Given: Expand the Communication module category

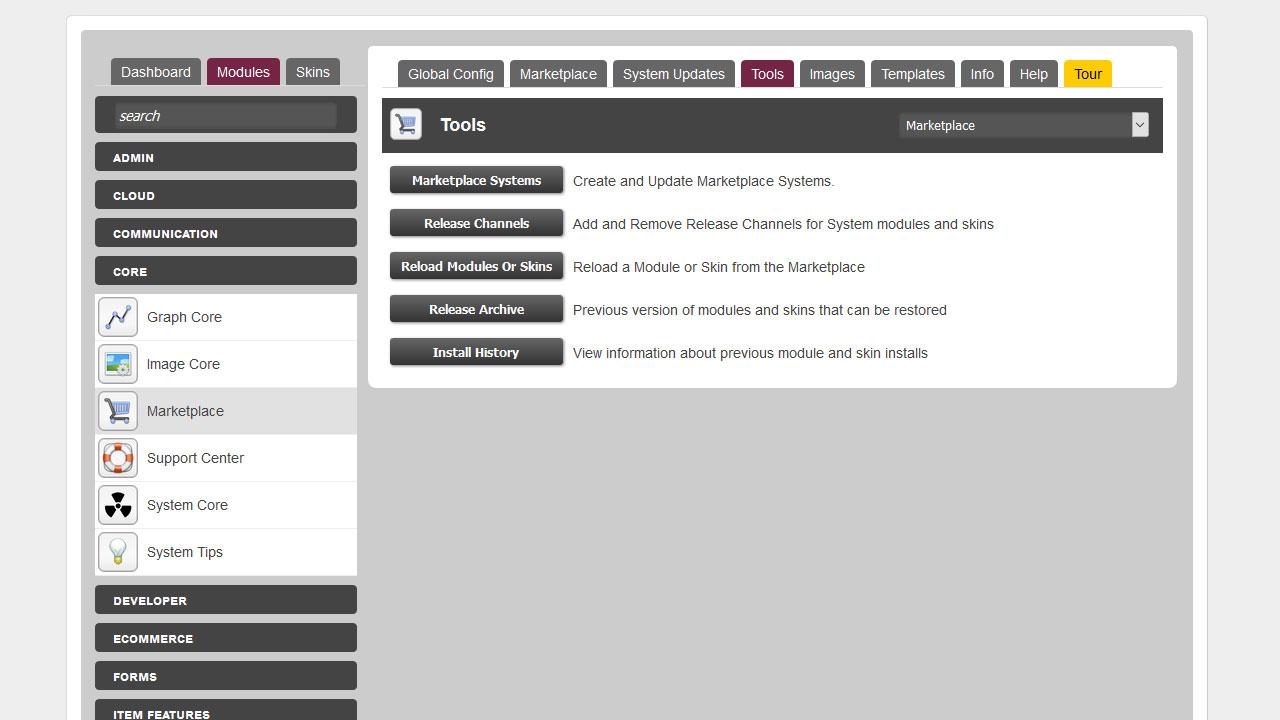Looking at the screenshot, I should 226,233.
